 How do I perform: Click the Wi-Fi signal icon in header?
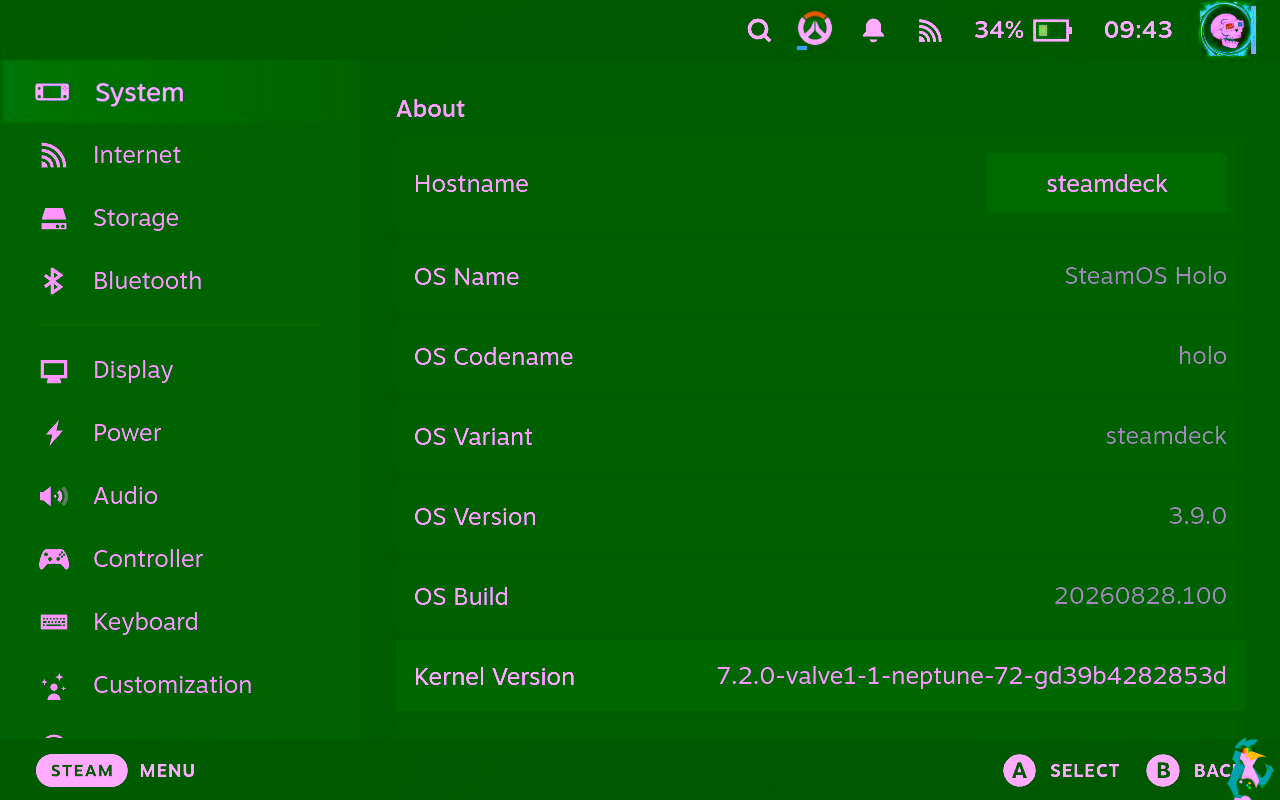pyautogui.click(x=930, y=31)
